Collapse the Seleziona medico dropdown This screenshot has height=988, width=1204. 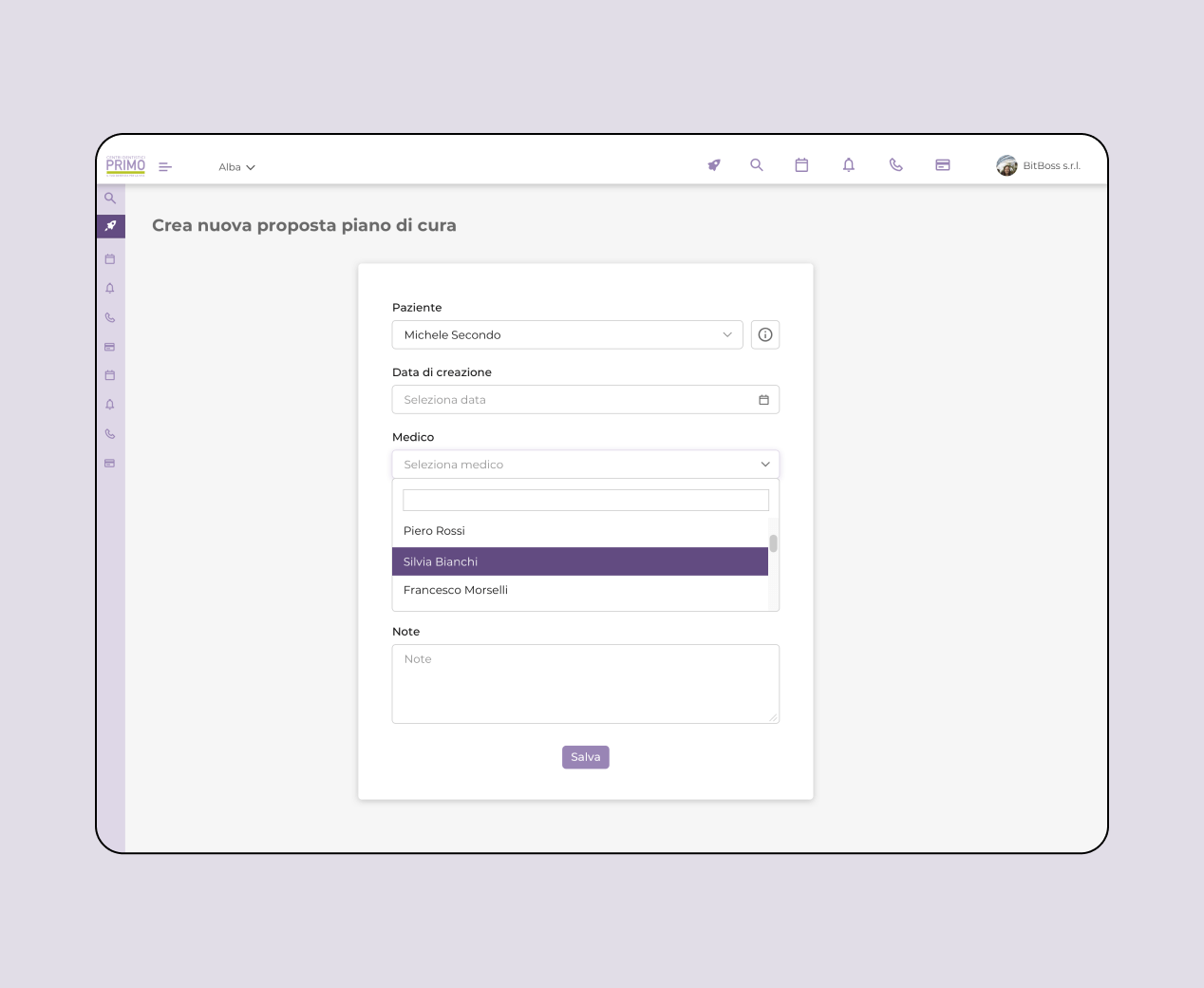coord(585,465)
